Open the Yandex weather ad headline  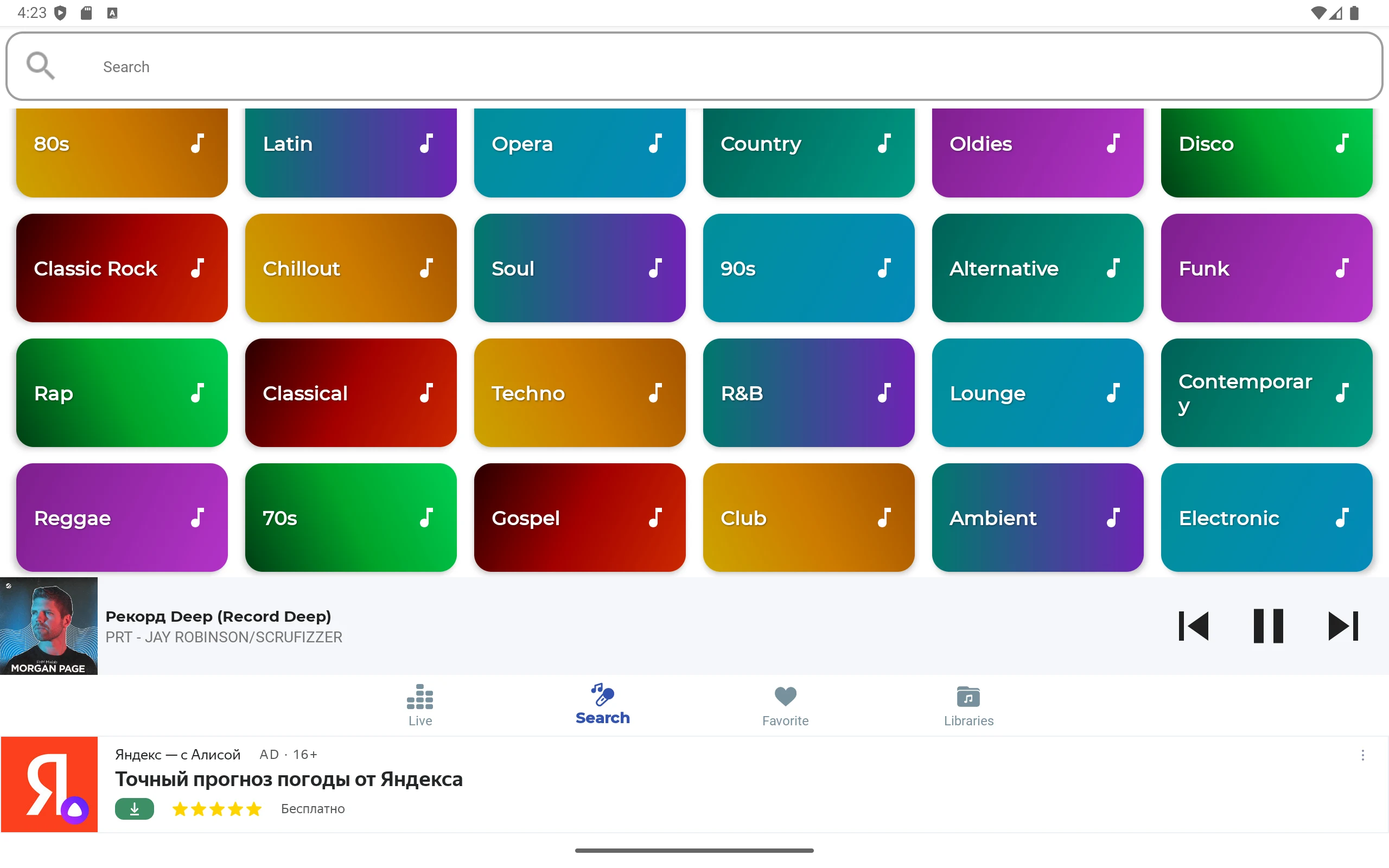click(289, 779)
